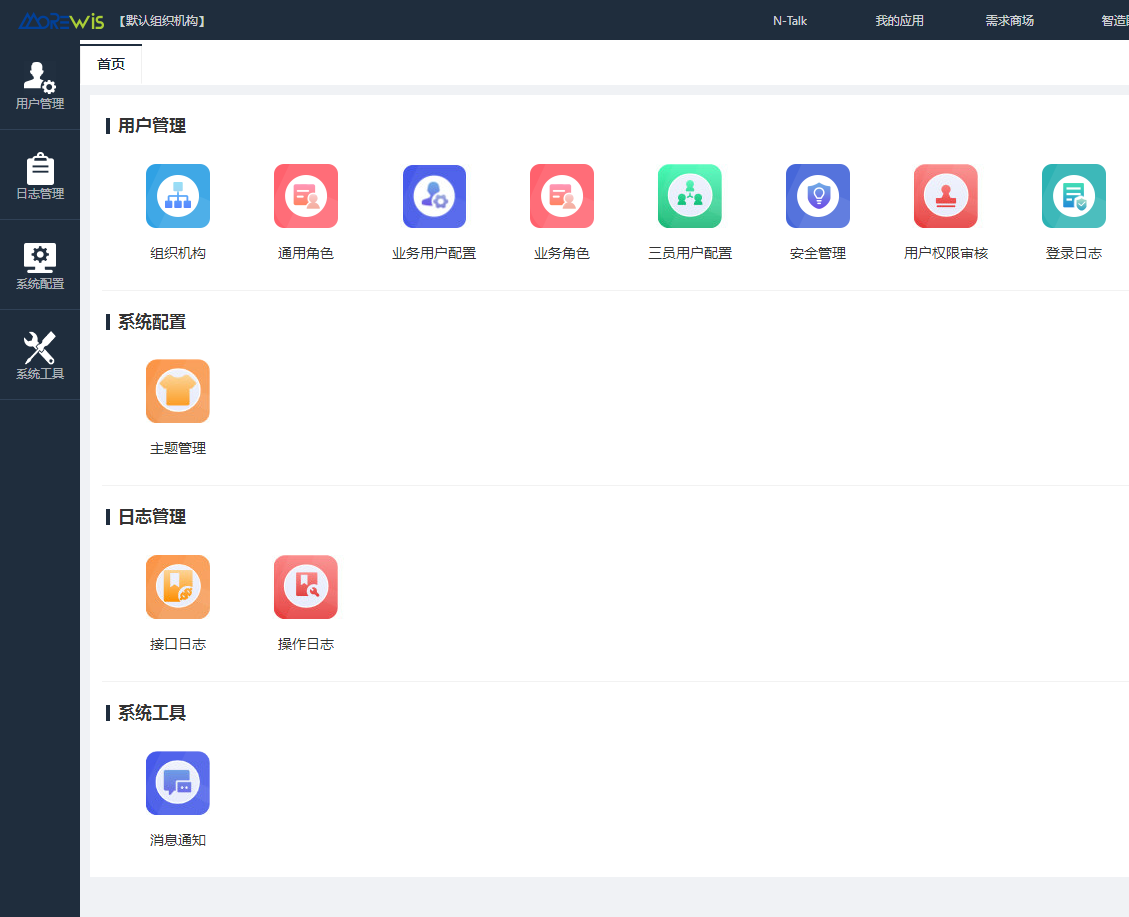Click the 业务角色 icon
Image resolution: width=1129 pixels, height=917 pixels.
pyautogui.click(x=561, y=196)
